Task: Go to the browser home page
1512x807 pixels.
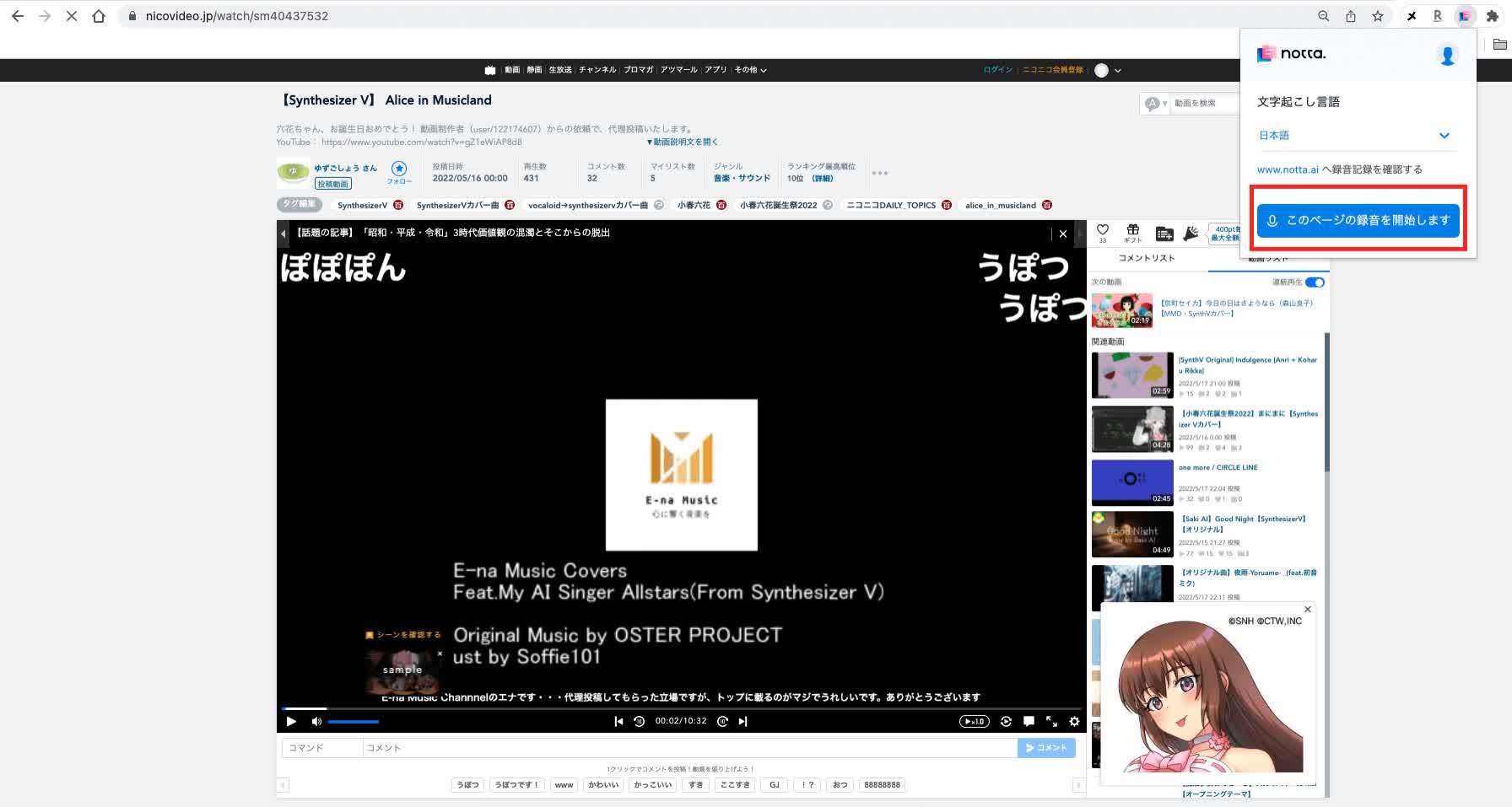Action: pos(99,16)
